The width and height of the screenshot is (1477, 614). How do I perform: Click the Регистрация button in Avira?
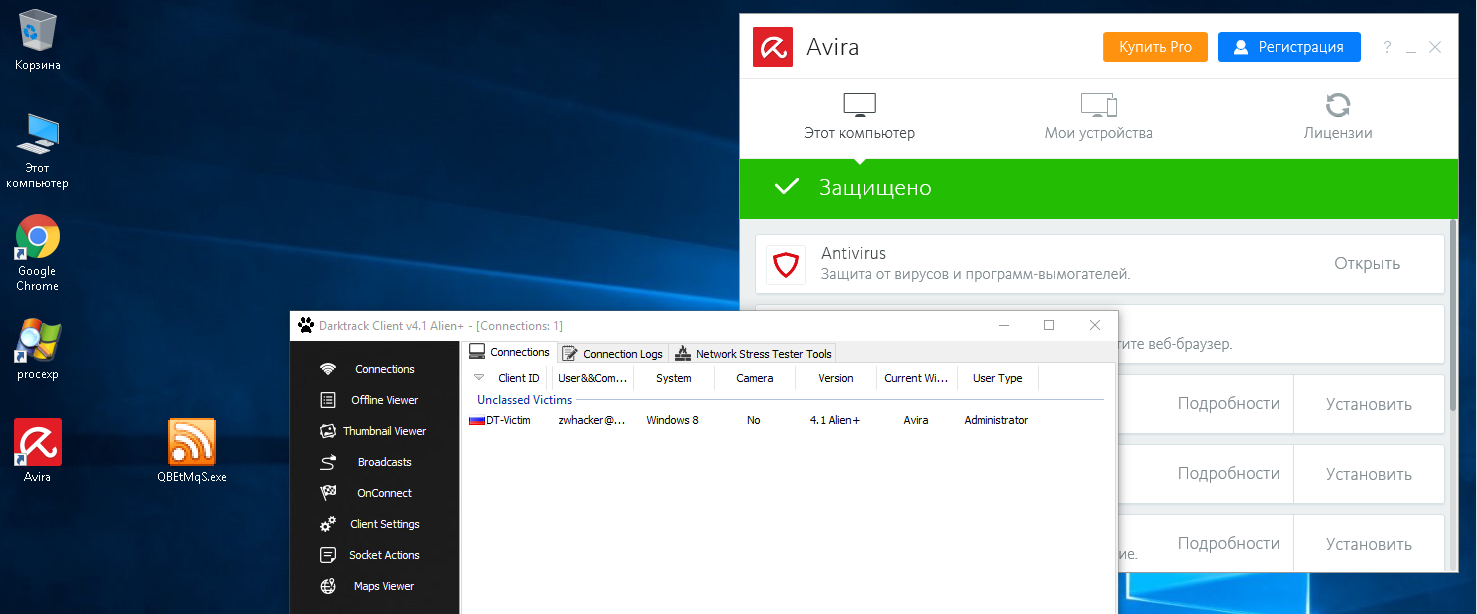tap(1289, 47)
